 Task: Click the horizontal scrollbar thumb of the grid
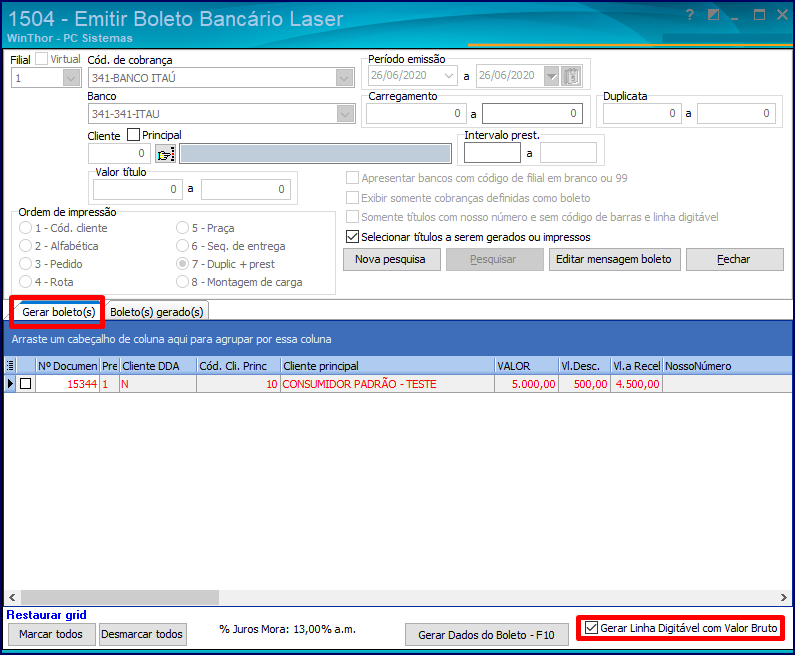(120, 597)
